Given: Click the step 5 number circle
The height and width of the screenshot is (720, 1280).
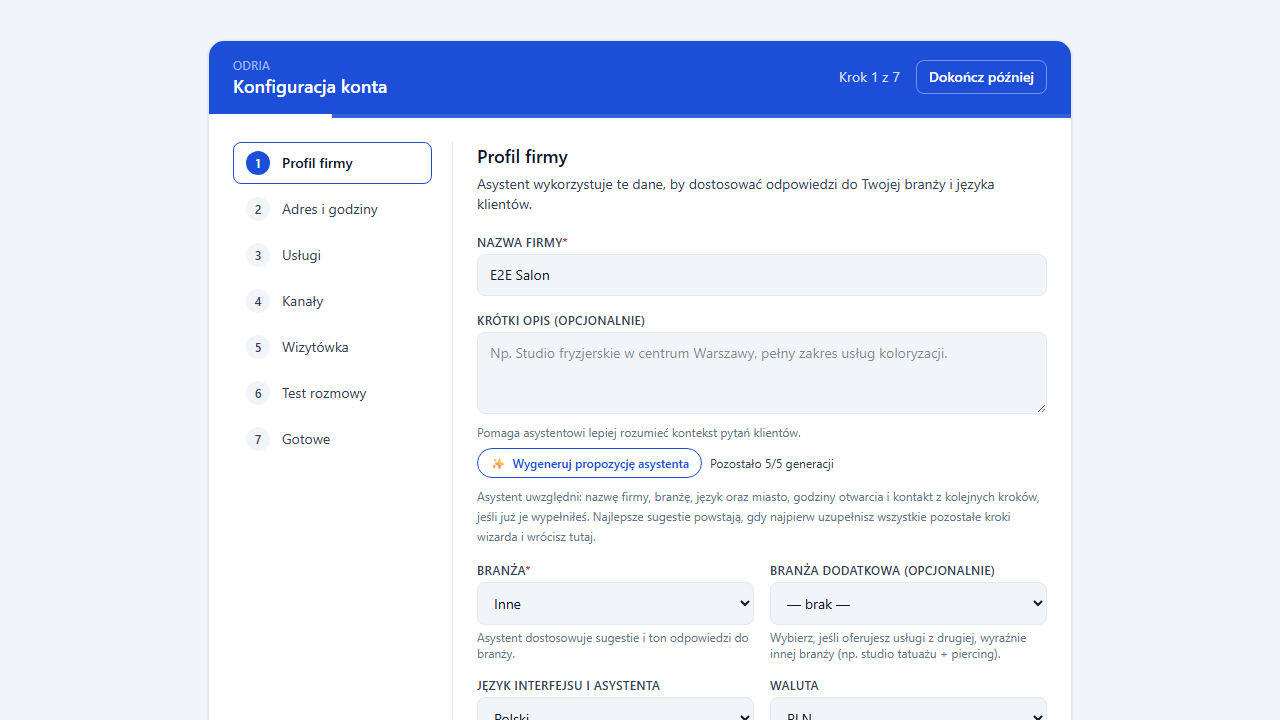Looking at the screenshot, I should (x=258, y=347).
